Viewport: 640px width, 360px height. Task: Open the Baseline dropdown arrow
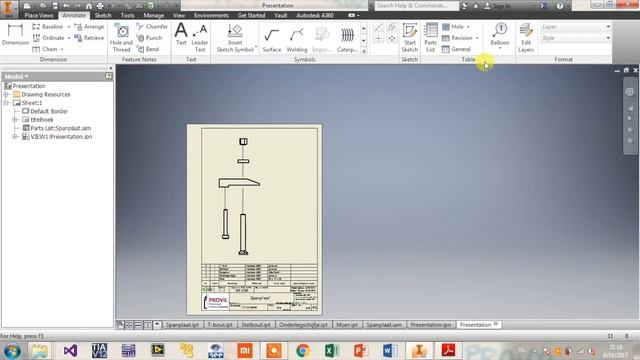click(69, 27)
